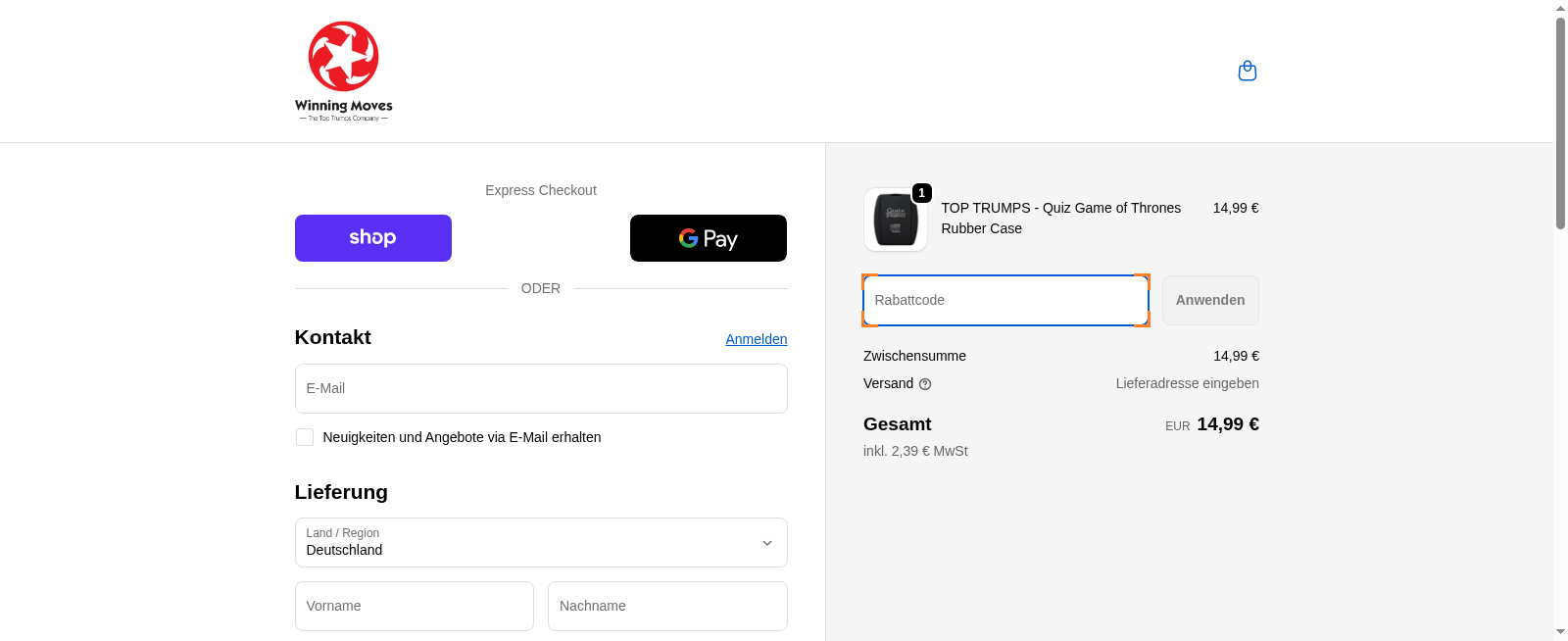Click the Versand help question-mark icon
Viewport: 1568px width, 641px height.
[925, 384]
